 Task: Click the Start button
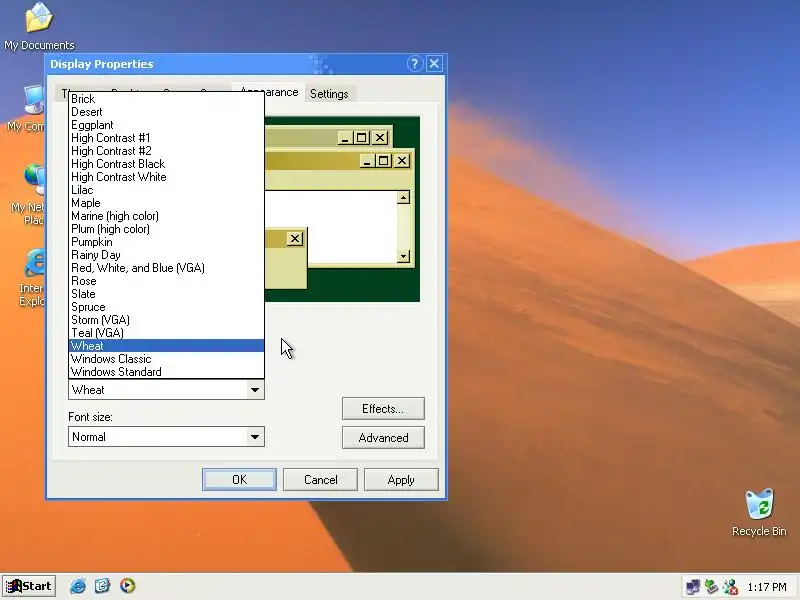pos(29,586)
